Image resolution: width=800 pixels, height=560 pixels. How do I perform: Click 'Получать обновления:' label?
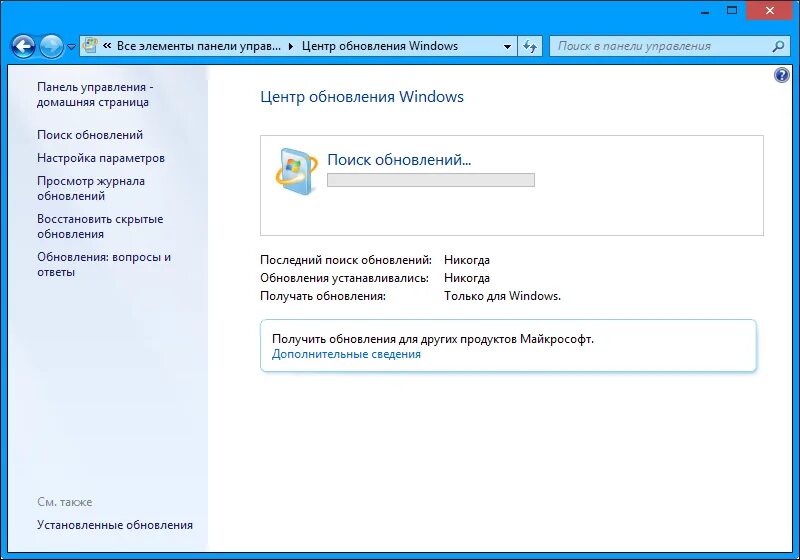click(x=323, y=296)
